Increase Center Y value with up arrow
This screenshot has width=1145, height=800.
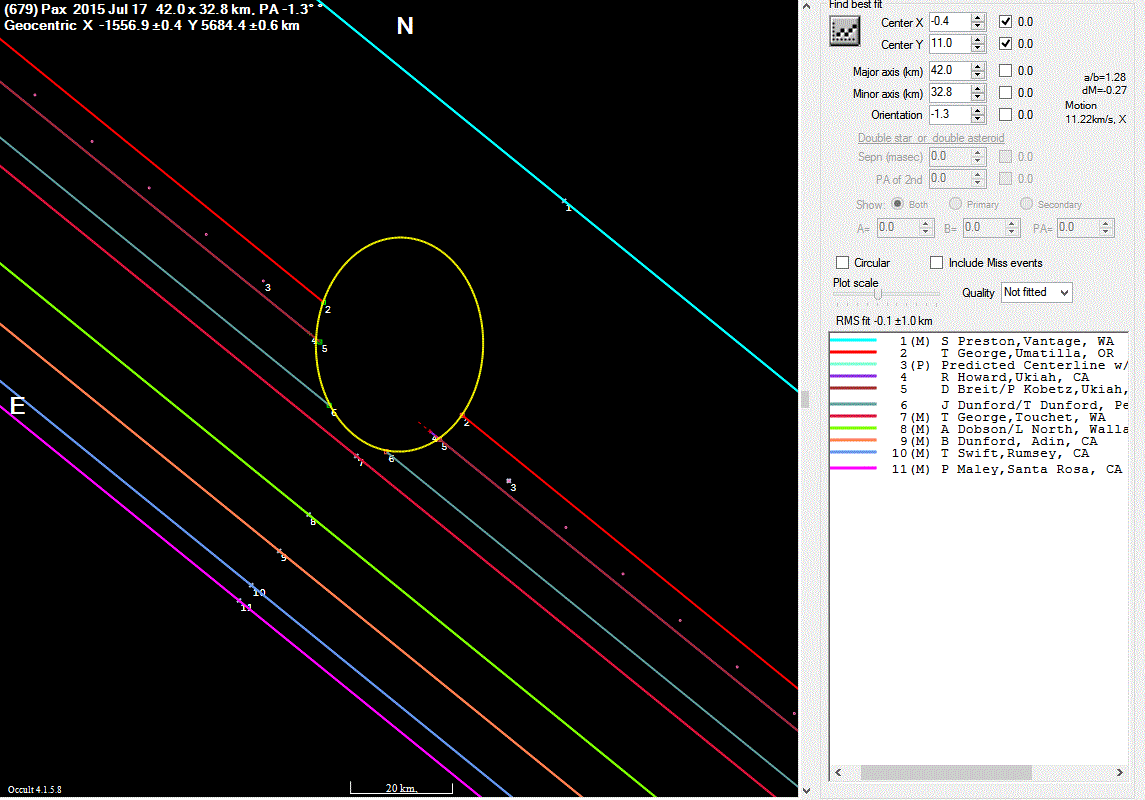pyautogui.click(x=978, y=39)
